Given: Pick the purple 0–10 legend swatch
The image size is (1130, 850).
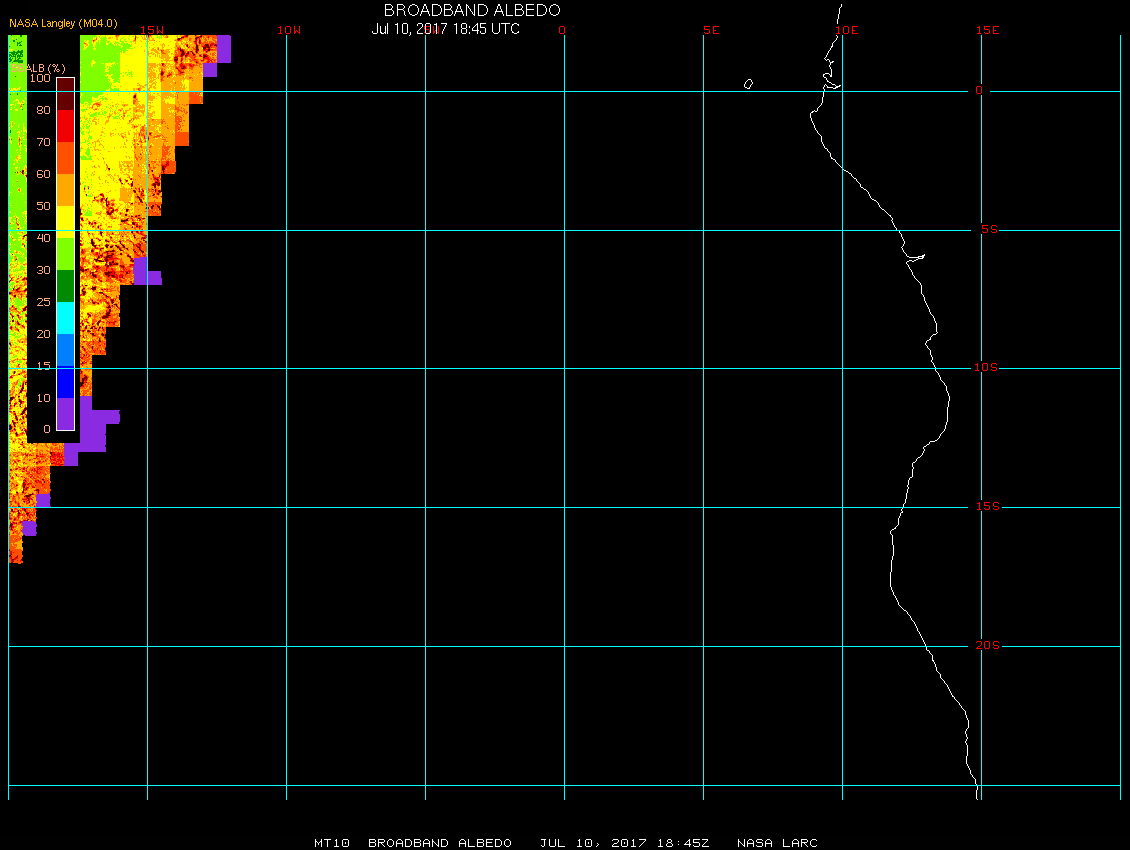Looking at the screenshot, I should click(x=66, y=414).
